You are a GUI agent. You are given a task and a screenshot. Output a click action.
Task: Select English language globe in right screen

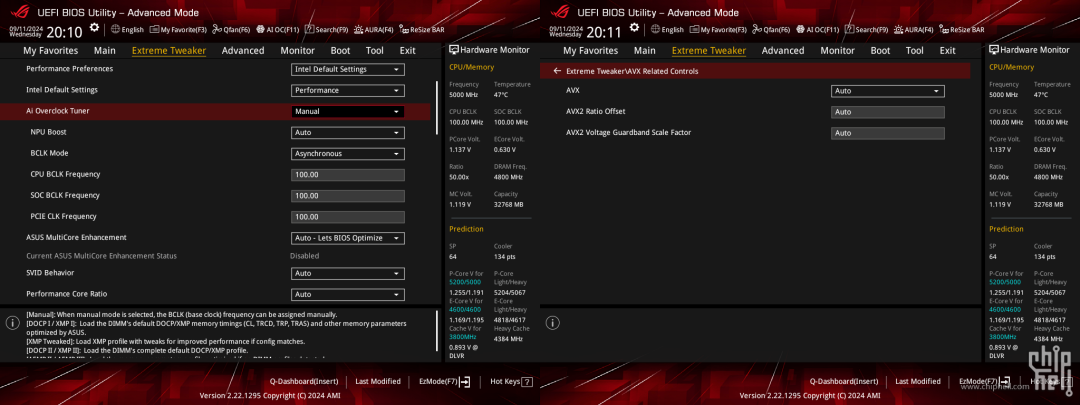coord(667,30)
